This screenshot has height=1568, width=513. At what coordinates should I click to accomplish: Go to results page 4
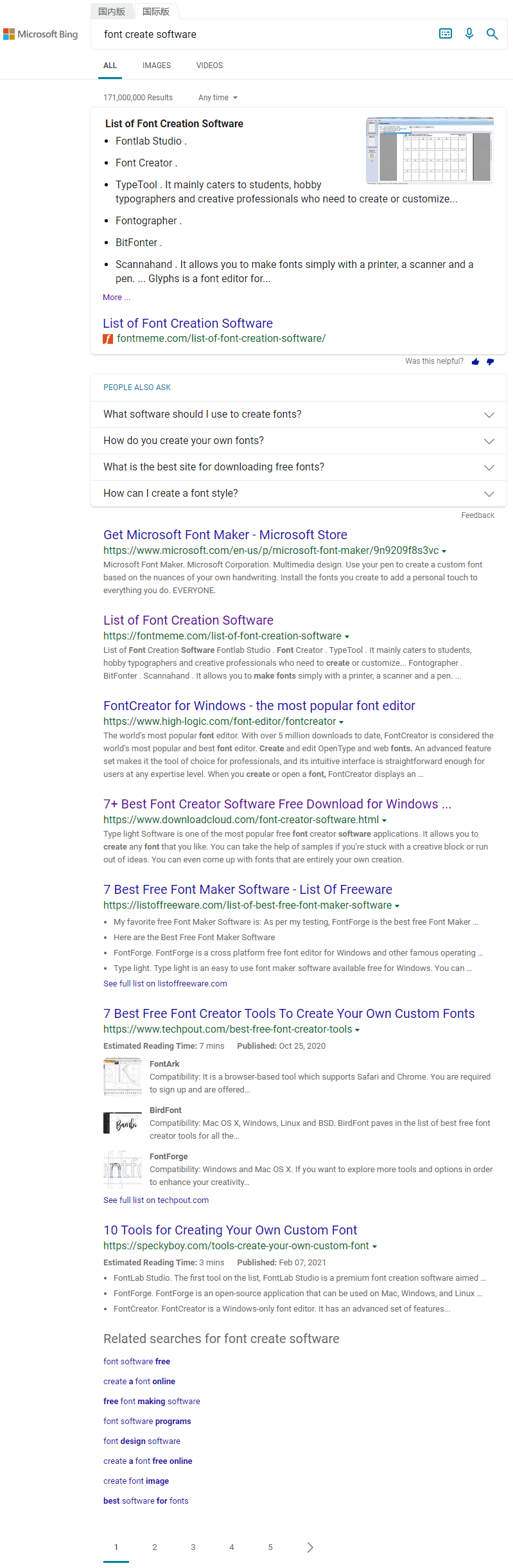pyautogui.click(x=232, y=1547)
